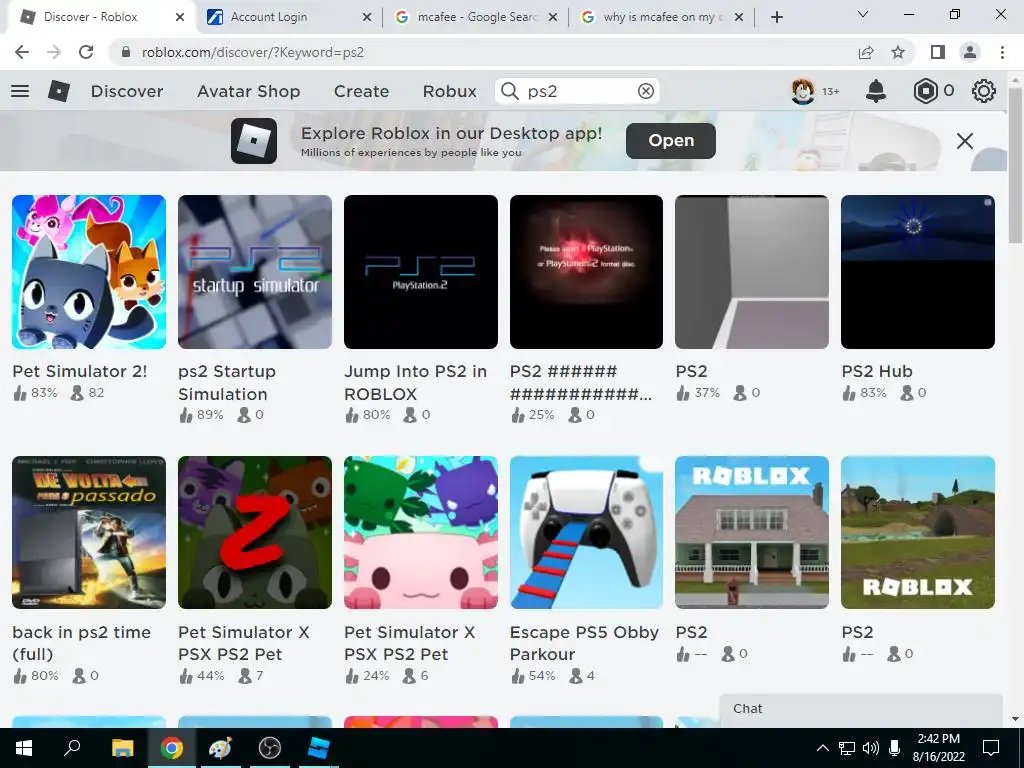Click the Roblox logo home icon
The image size is (1024, 768).
coord(59,91)
